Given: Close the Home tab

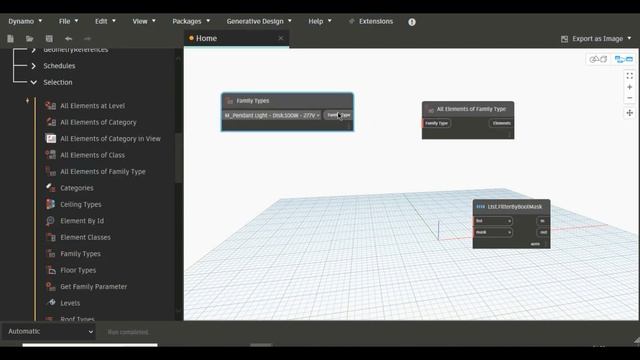Looking at the screenshot, I should click(x=281, y=38).
